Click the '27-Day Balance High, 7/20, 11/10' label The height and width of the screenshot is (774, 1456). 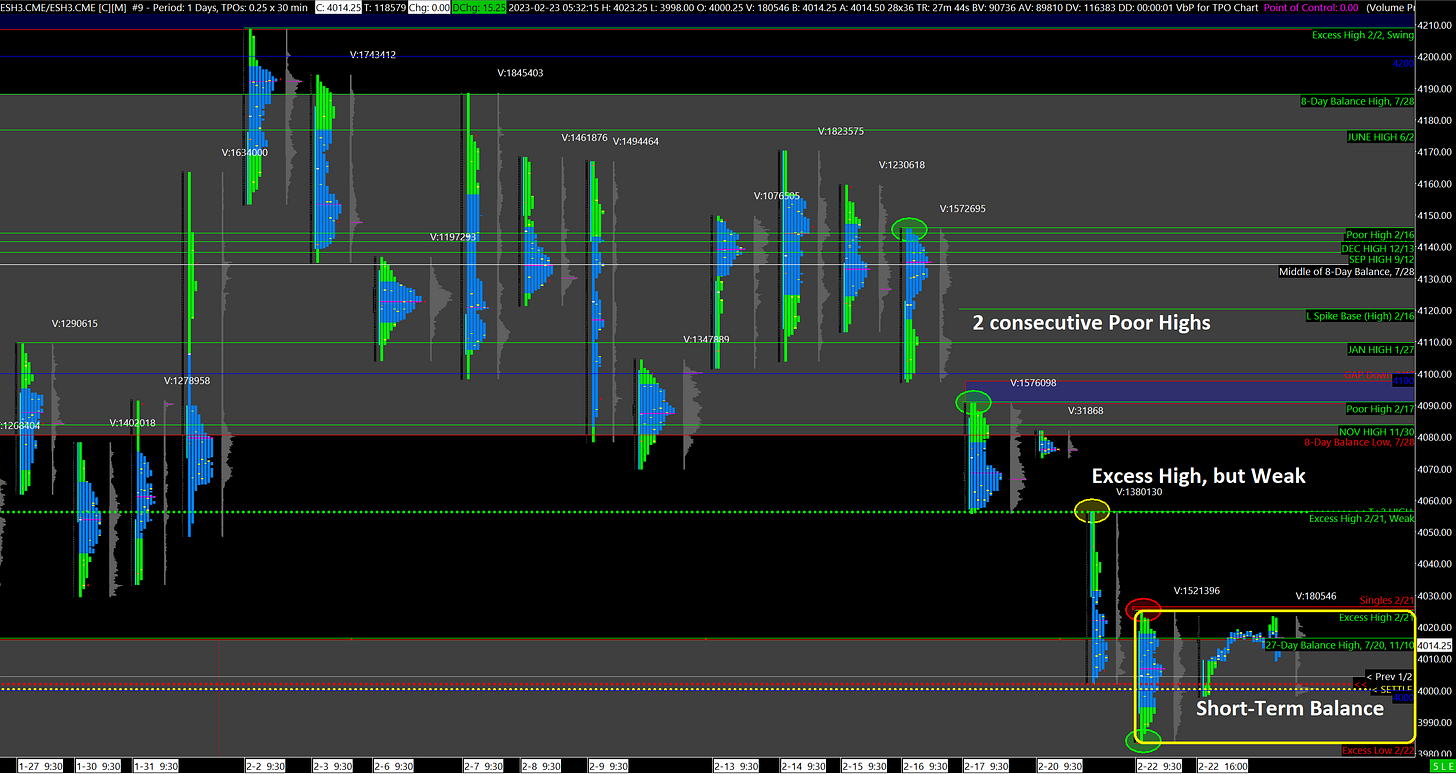[1339, 646]
